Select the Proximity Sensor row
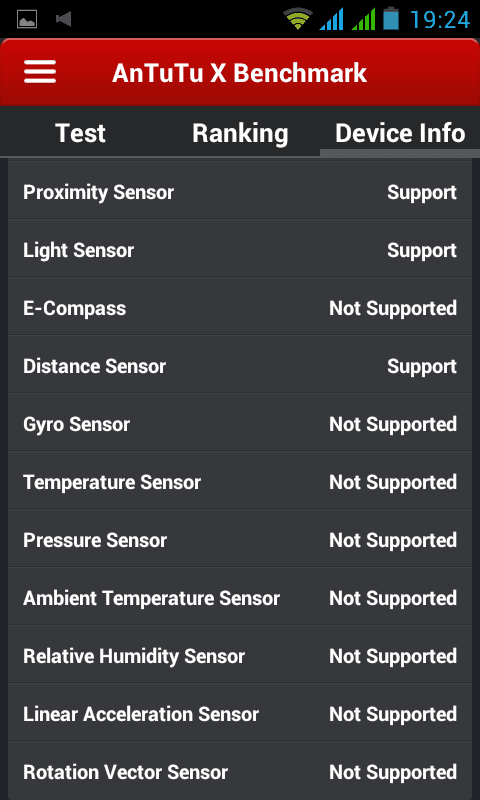The image size is (480, 800). click(240, 192)
